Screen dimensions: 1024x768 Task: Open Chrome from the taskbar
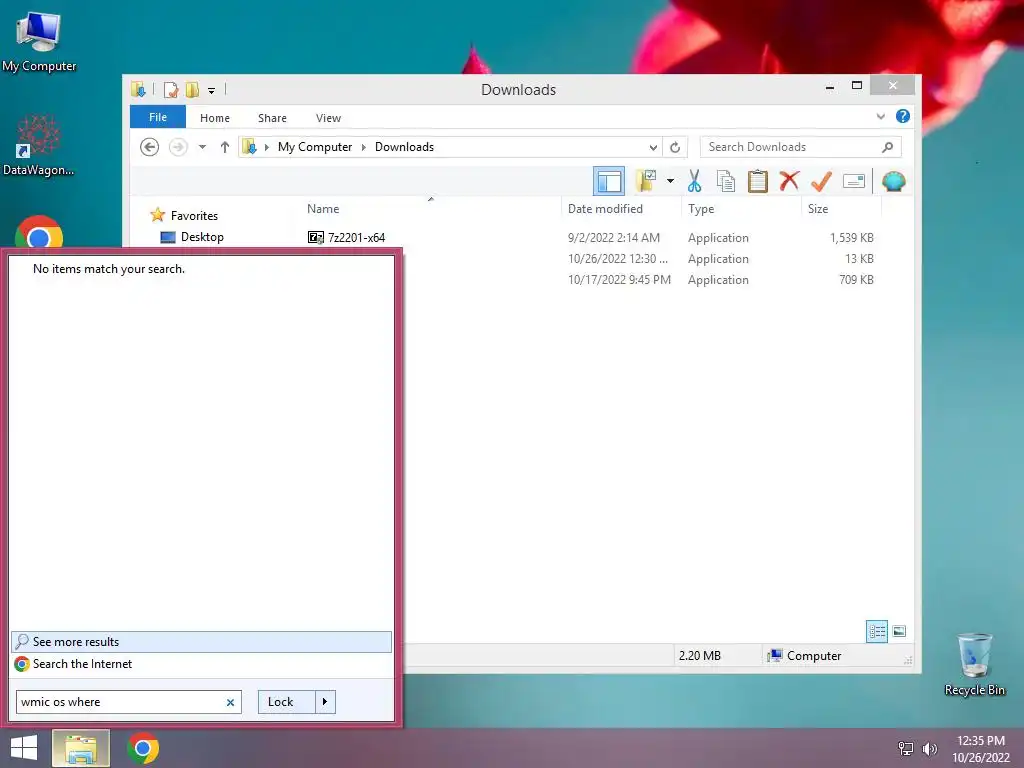point(143,748)
